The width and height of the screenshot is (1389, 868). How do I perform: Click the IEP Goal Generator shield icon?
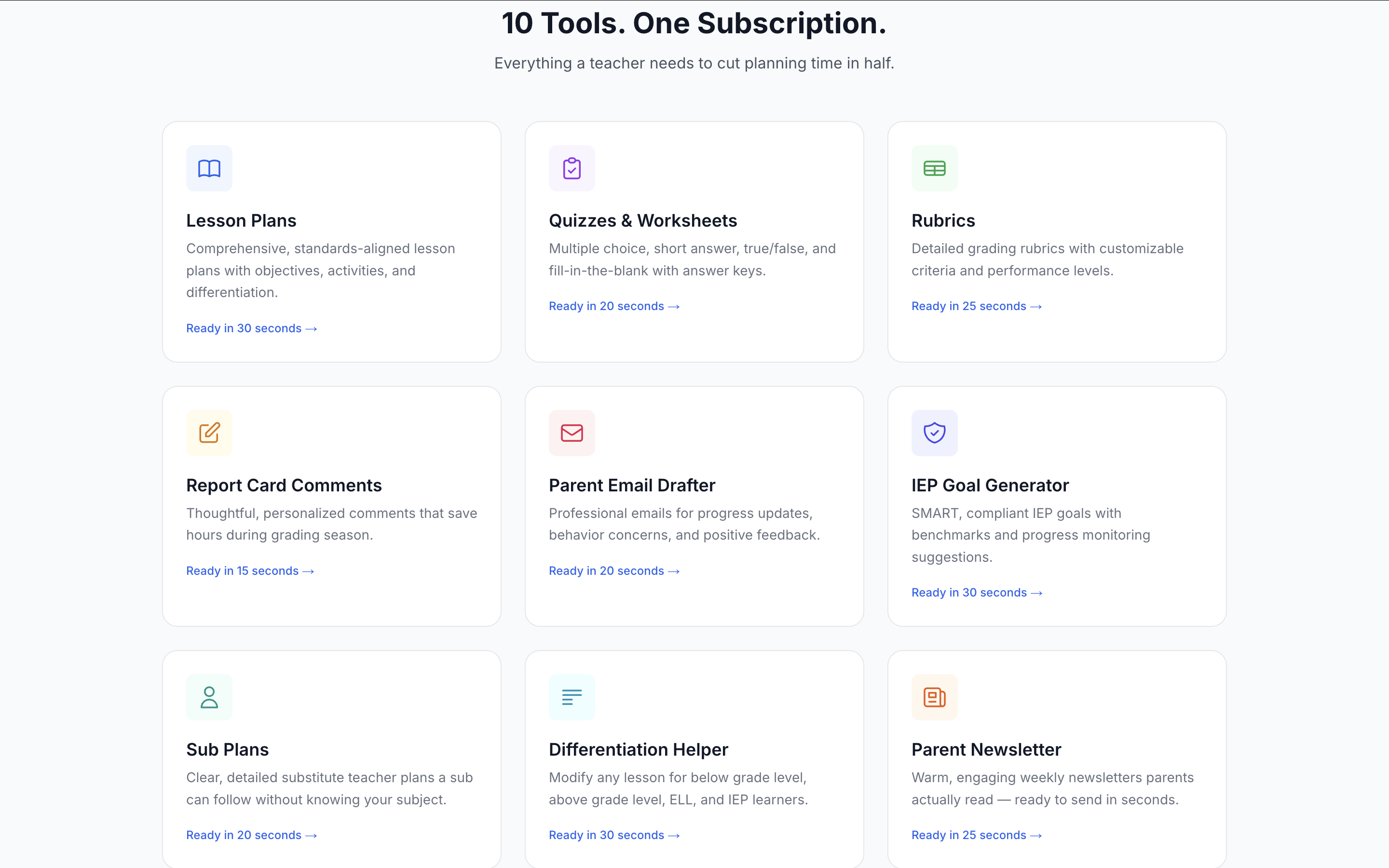(x=934, y=433)
